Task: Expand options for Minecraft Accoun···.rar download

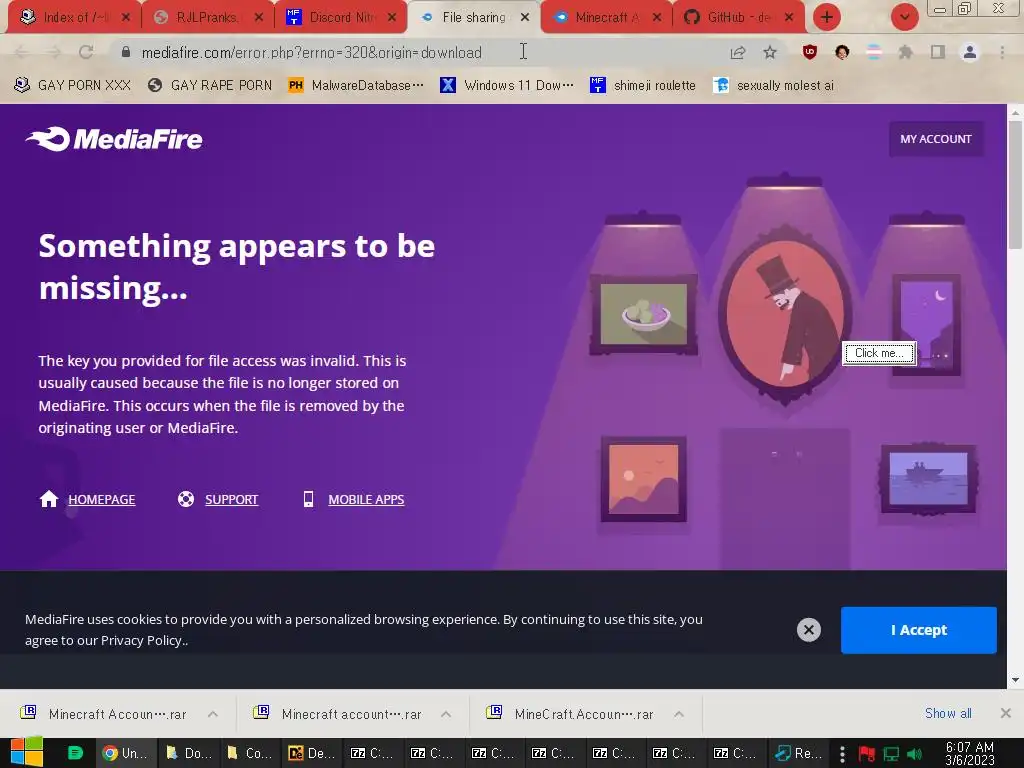Action: 213,714
